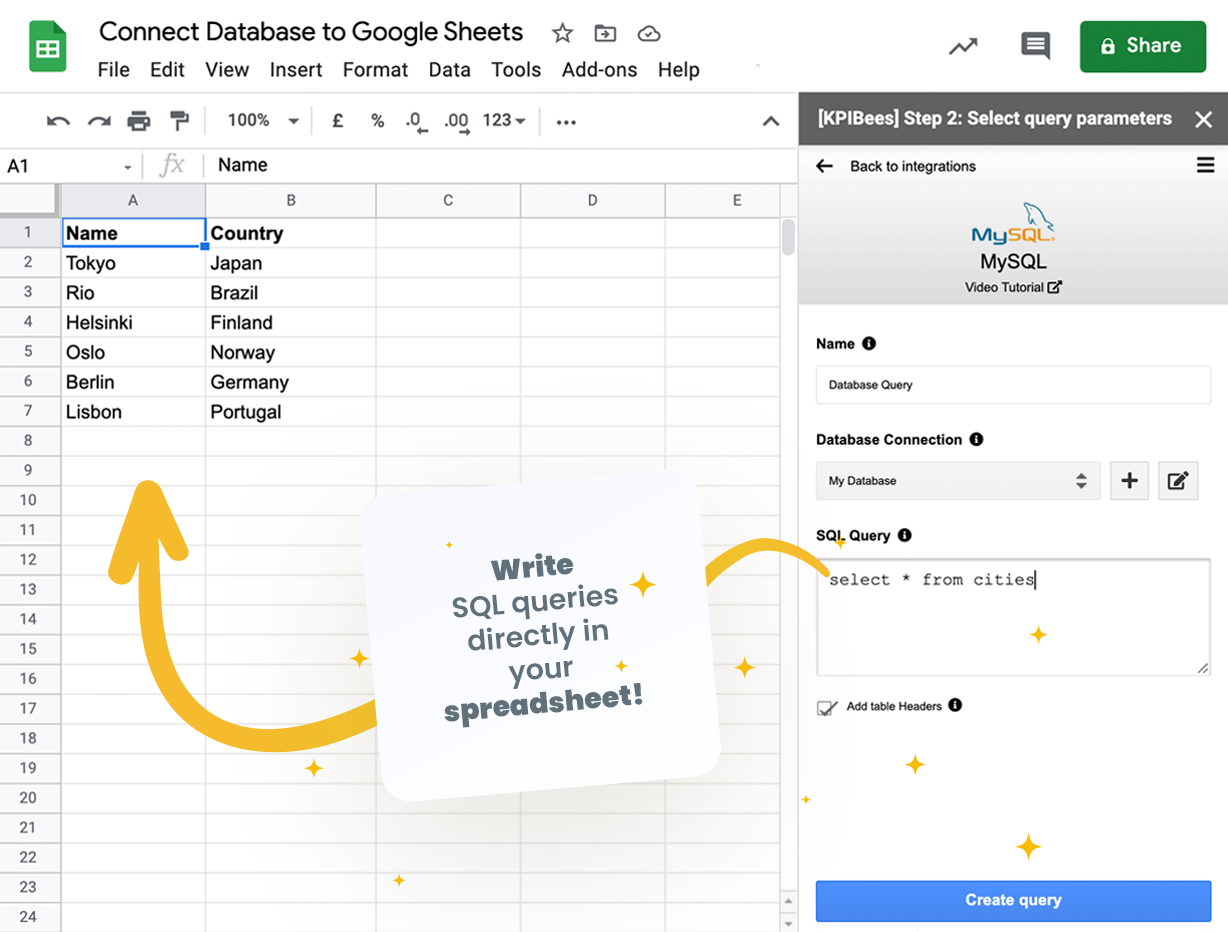1228x932 pixels.
Task: Toggle the Add table Headers checkbox
Action: click(826, 708)
